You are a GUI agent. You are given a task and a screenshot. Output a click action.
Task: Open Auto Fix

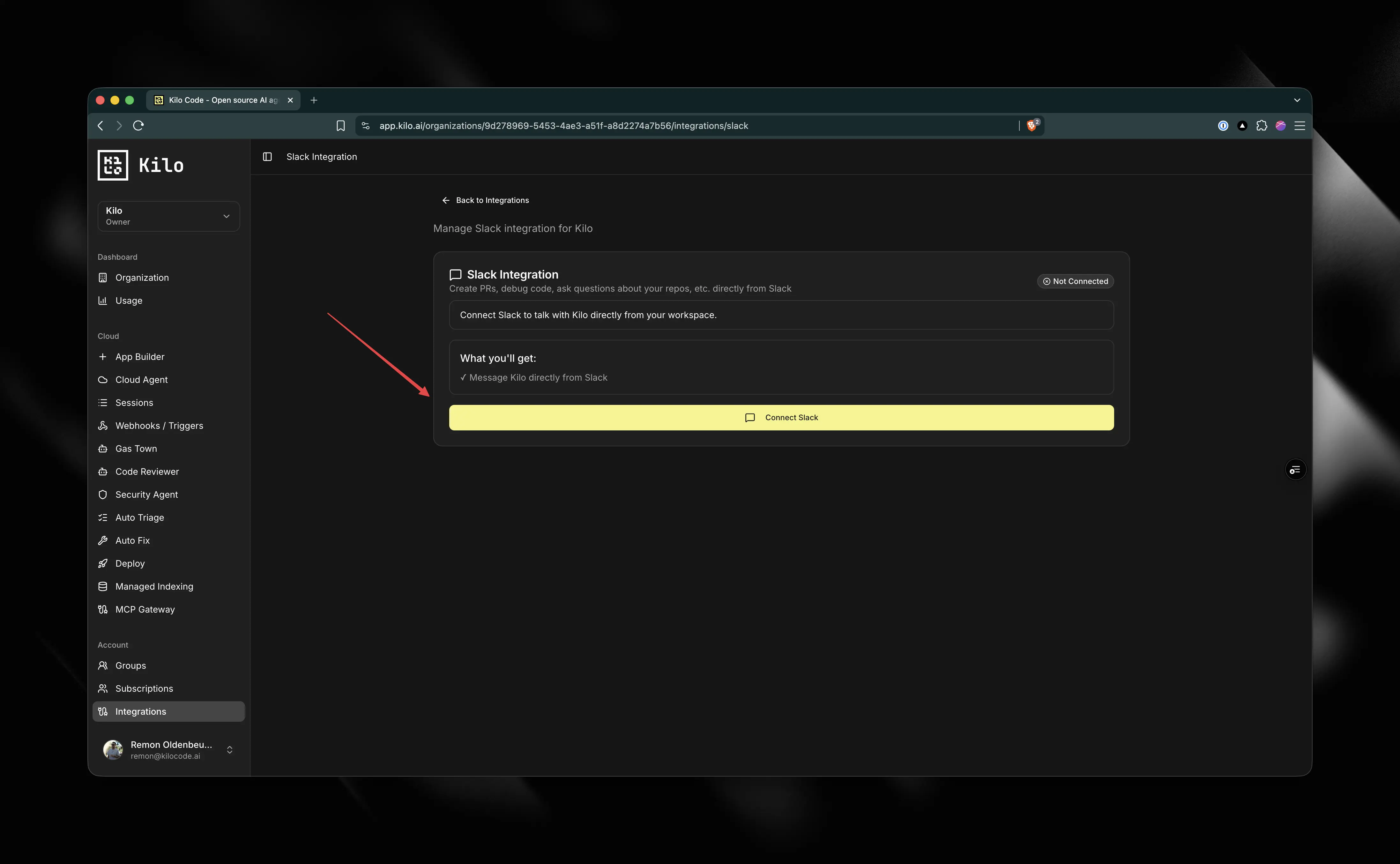(168, 540)
